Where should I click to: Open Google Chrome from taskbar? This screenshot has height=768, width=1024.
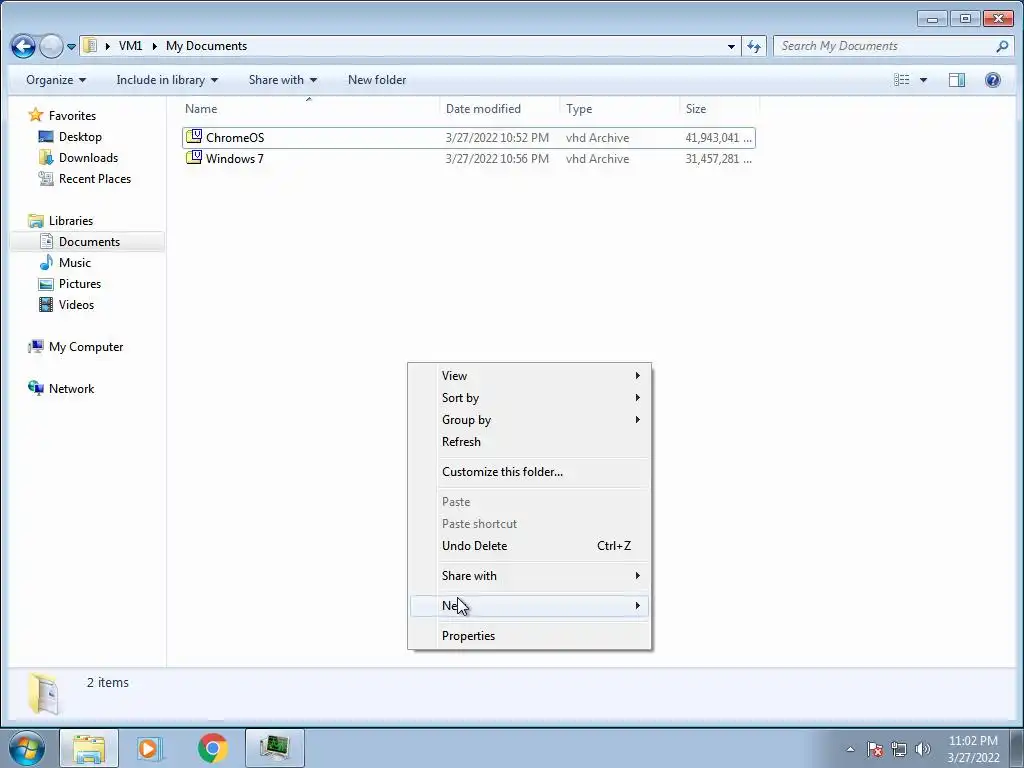coord(212,748)
